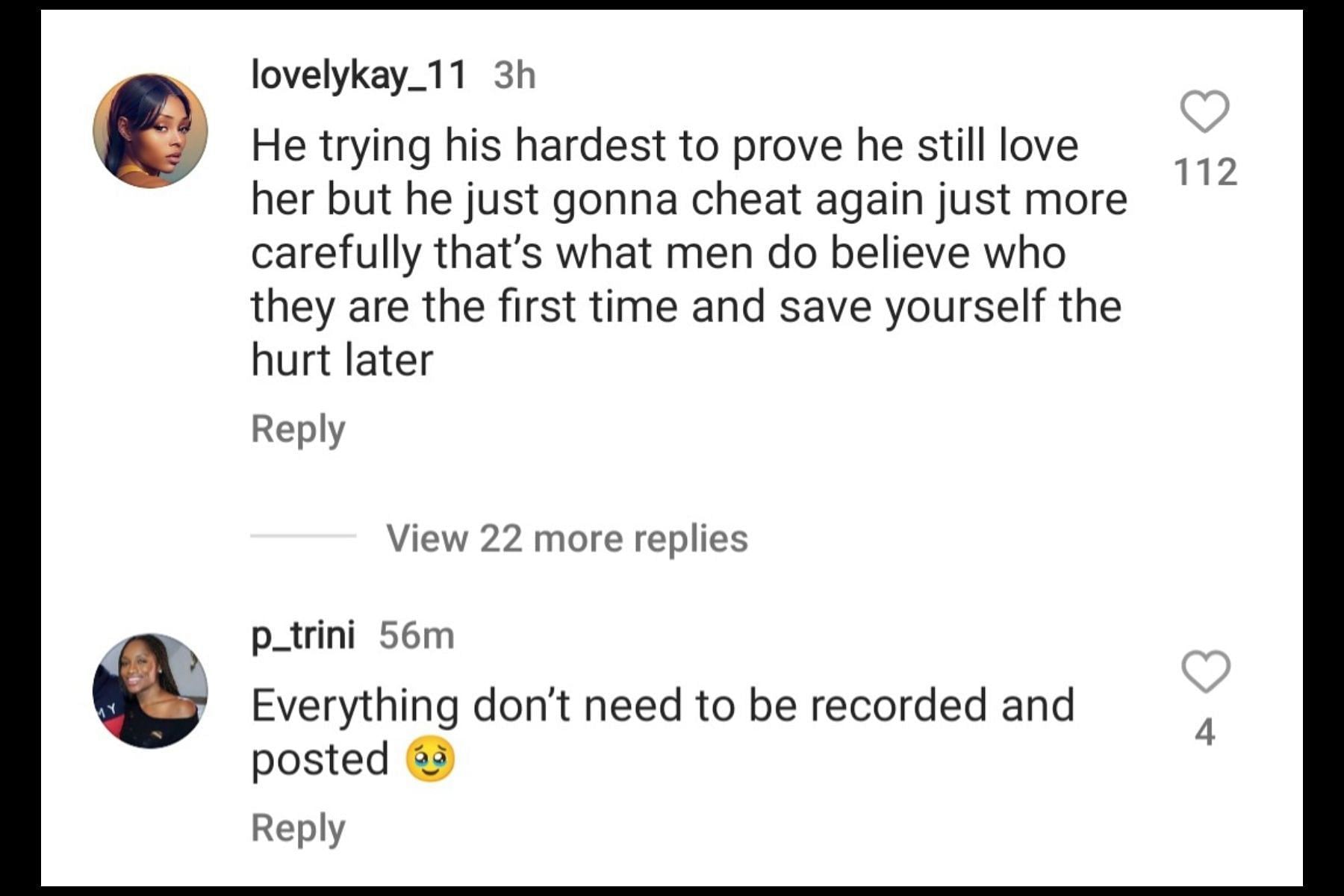Click the word 'posted' in p_trini's comment
Viewport: 1344px width, 896px height.
point(320,760)
